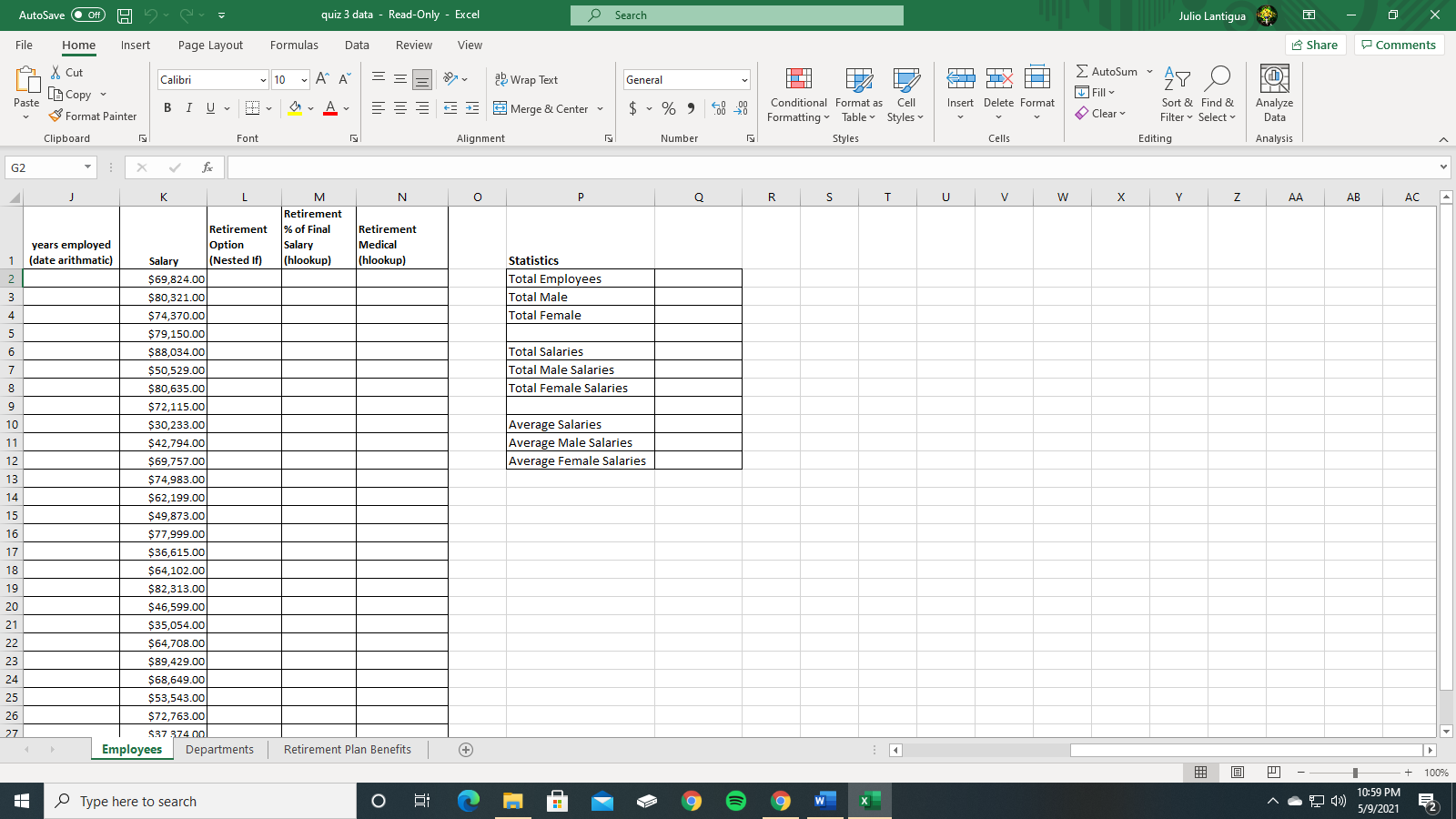Open Conditional Formatting dropdown

click(798, 95)
